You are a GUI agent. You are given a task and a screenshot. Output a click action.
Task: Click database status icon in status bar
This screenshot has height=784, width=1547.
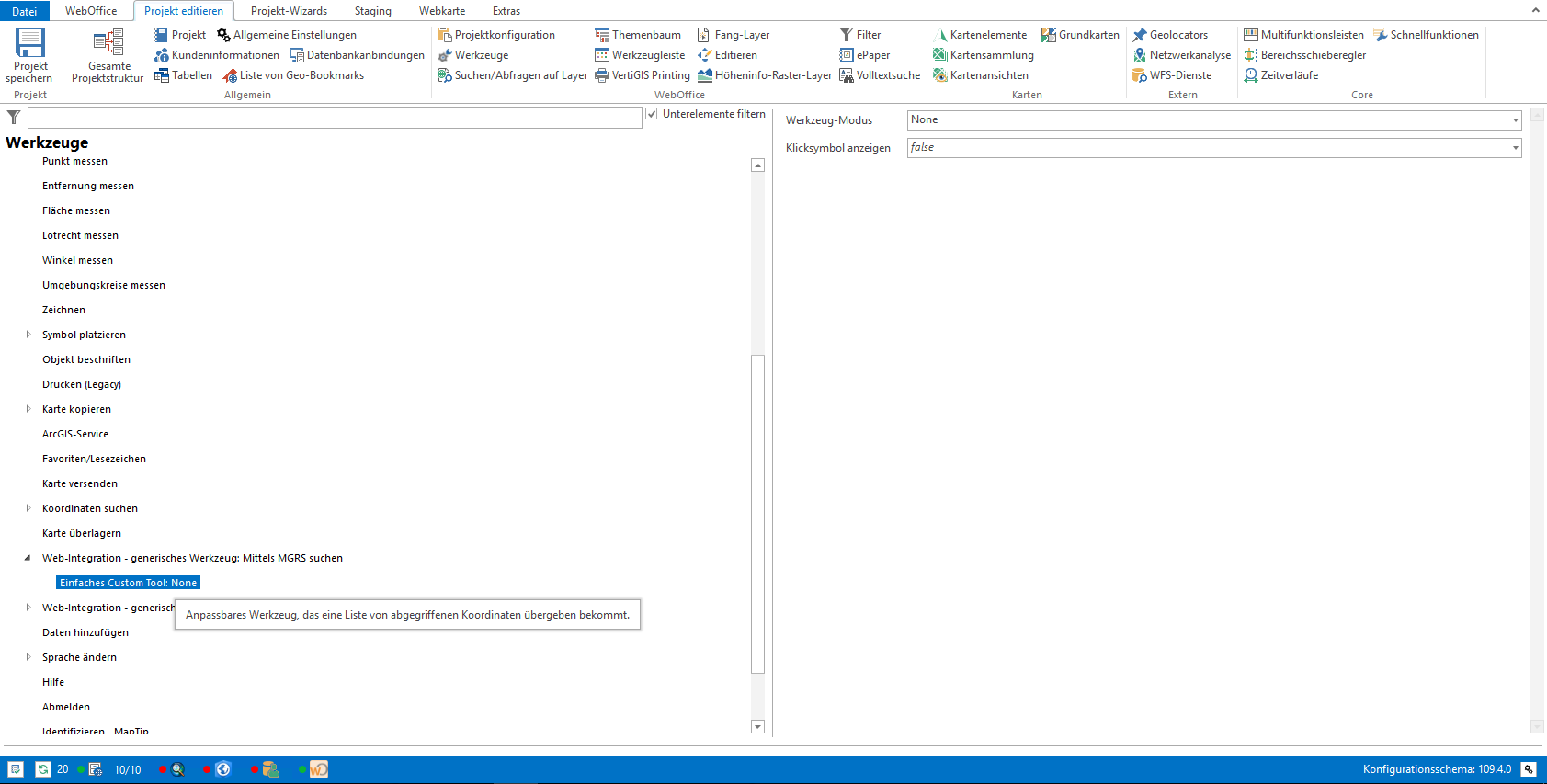point(270,769)
